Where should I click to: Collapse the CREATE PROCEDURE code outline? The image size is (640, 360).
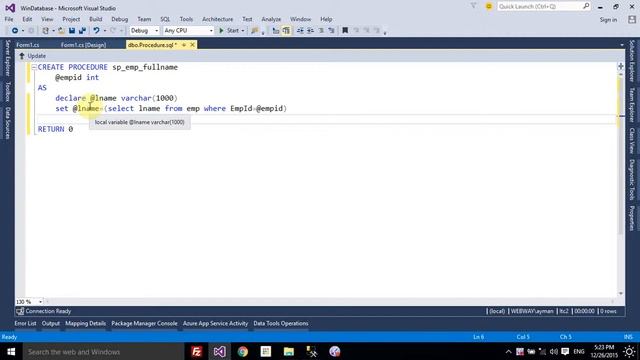click(34, 67)
